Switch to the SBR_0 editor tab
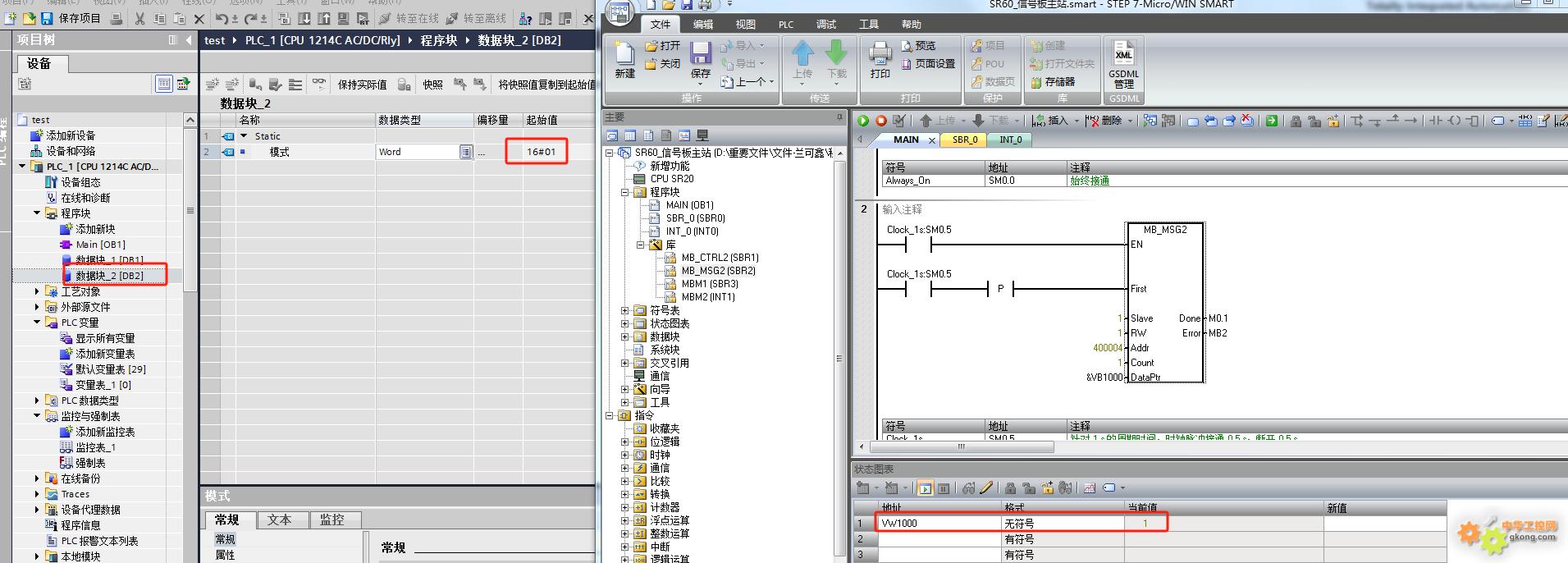This screenshot has height=563, width=1568. [x=965, y=140]
